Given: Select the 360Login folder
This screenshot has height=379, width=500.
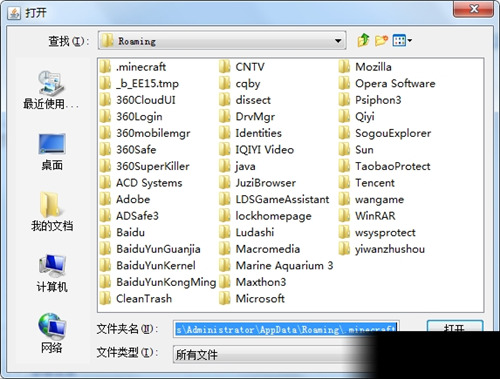Looking at the screenshot, I should [131, 116].
